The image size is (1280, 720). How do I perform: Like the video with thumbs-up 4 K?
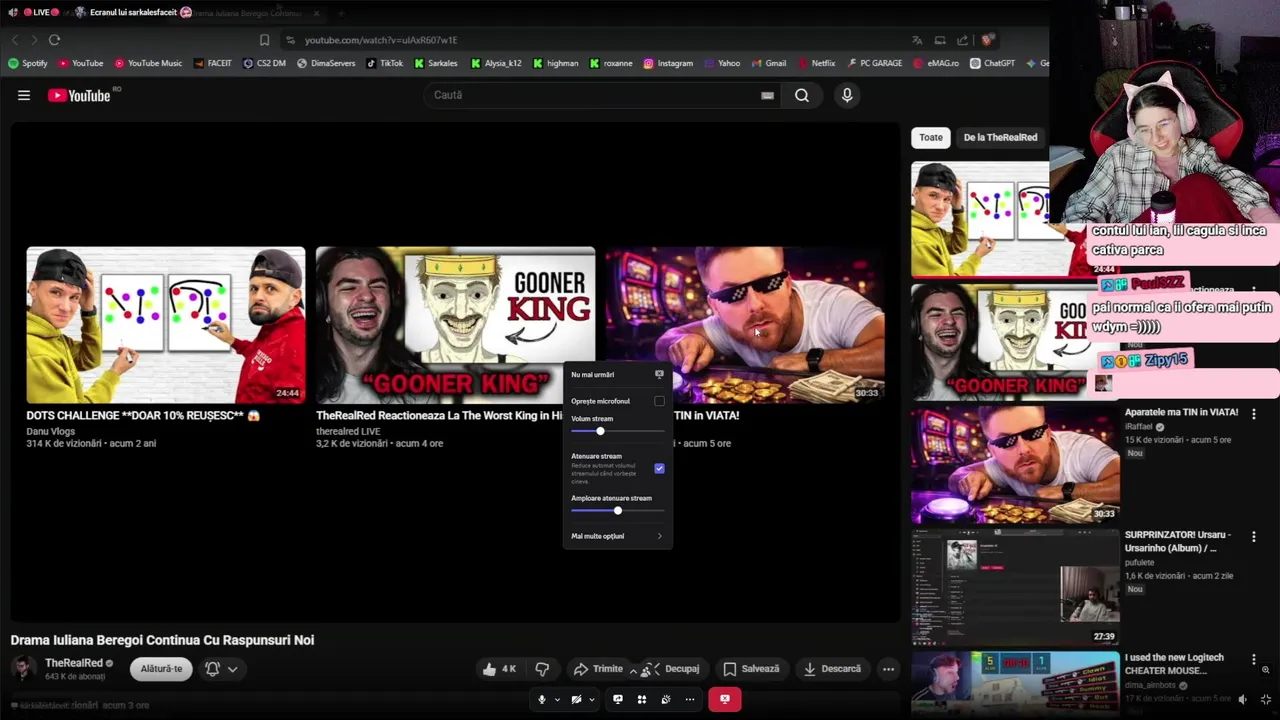tap(499, 669)
